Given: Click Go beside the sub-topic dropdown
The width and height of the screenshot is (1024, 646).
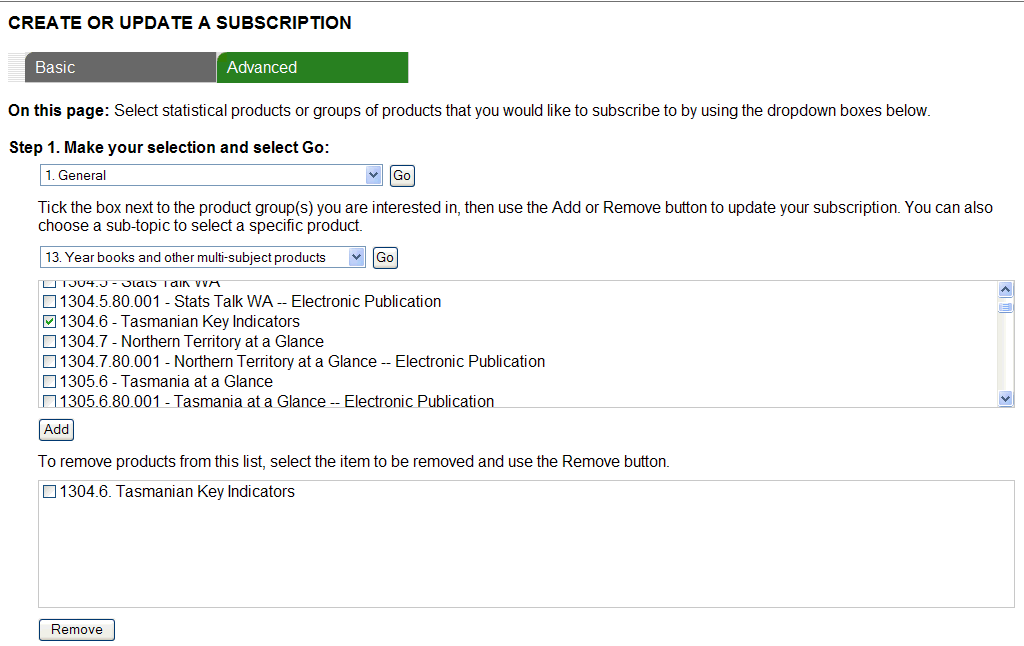Looking at the screenshot, I should tap(384, 257).
